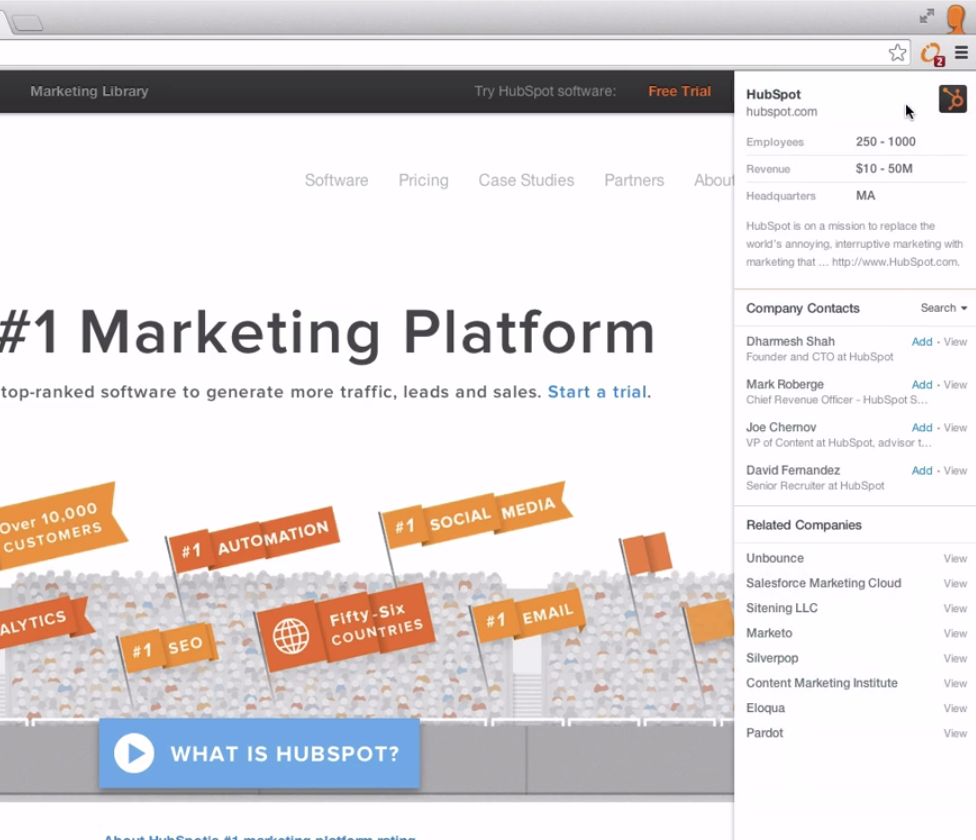
Task: Add Mark Roberge as a contact
Action: tap(922, 385)
